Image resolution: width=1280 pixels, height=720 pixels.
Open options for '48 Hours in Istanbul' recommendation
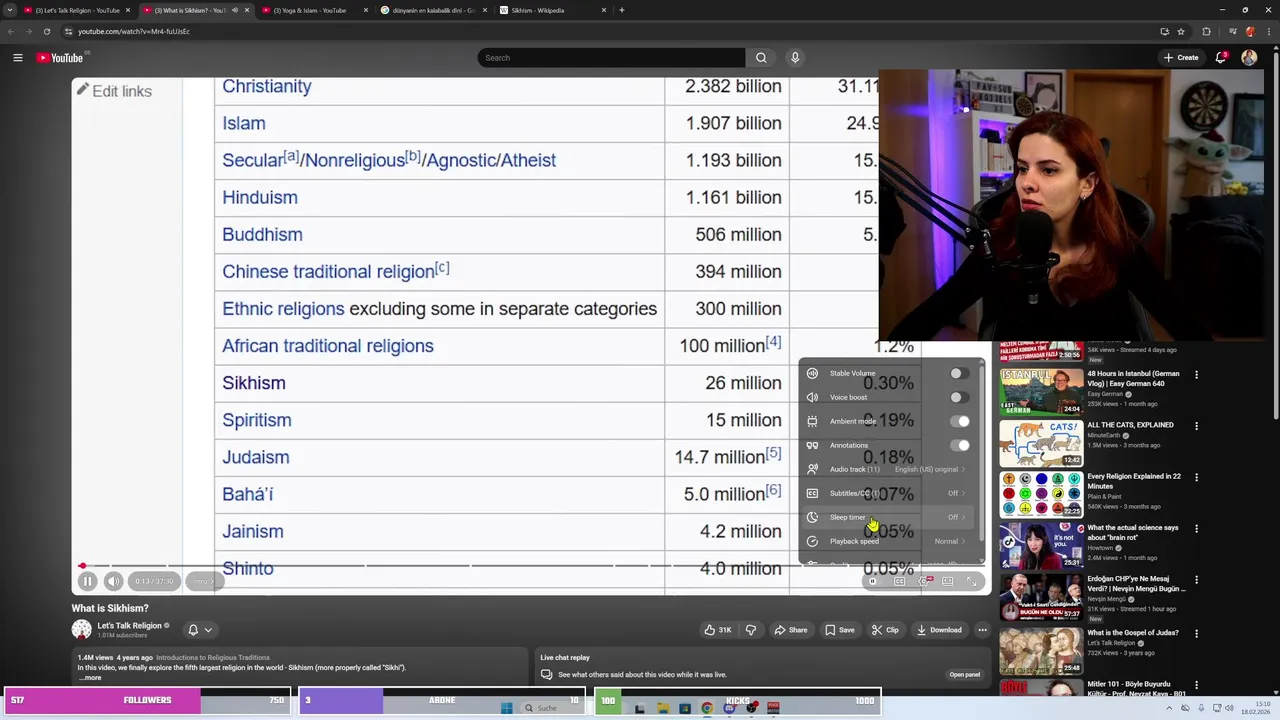tap(1196, 375)
